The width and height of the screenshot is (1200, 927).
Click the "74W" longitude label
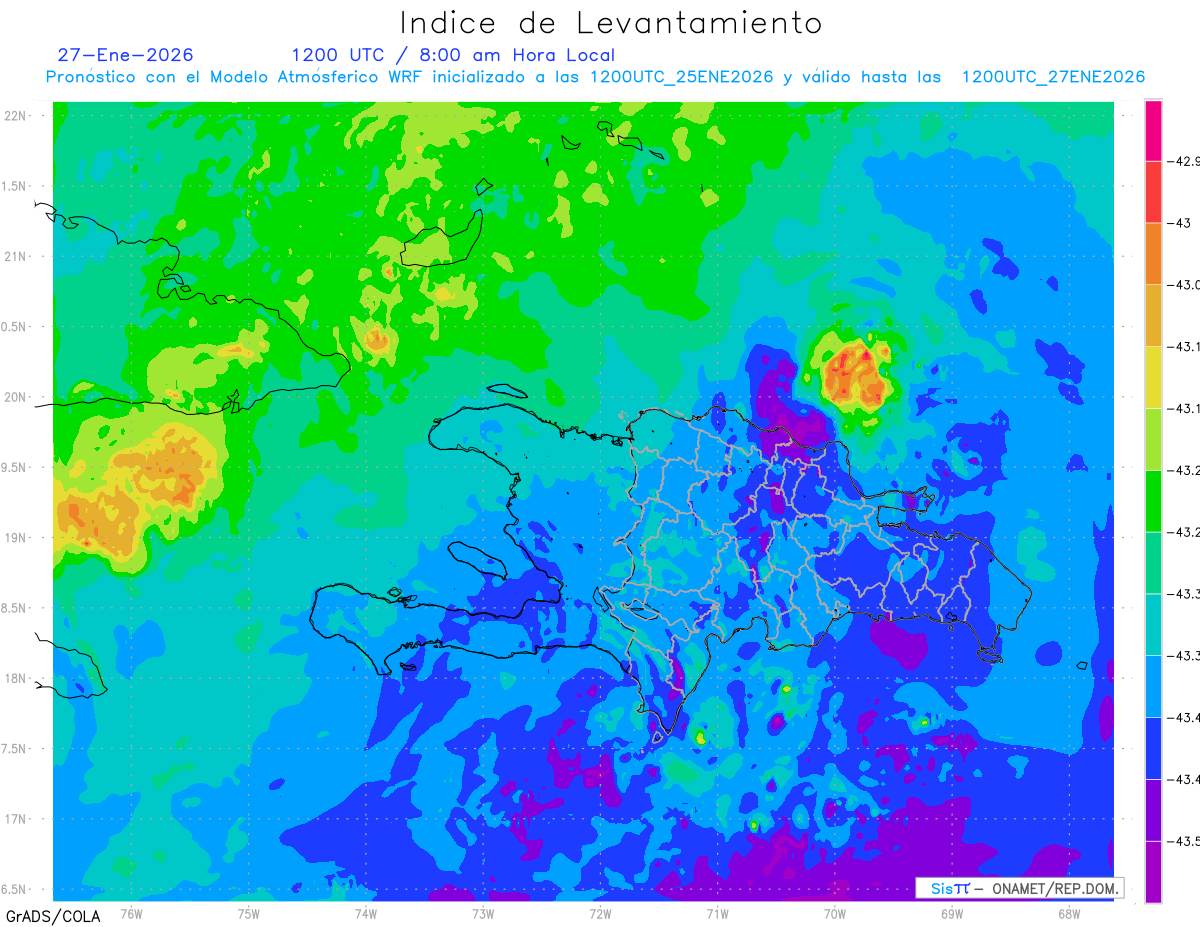[x=366, y=913]
